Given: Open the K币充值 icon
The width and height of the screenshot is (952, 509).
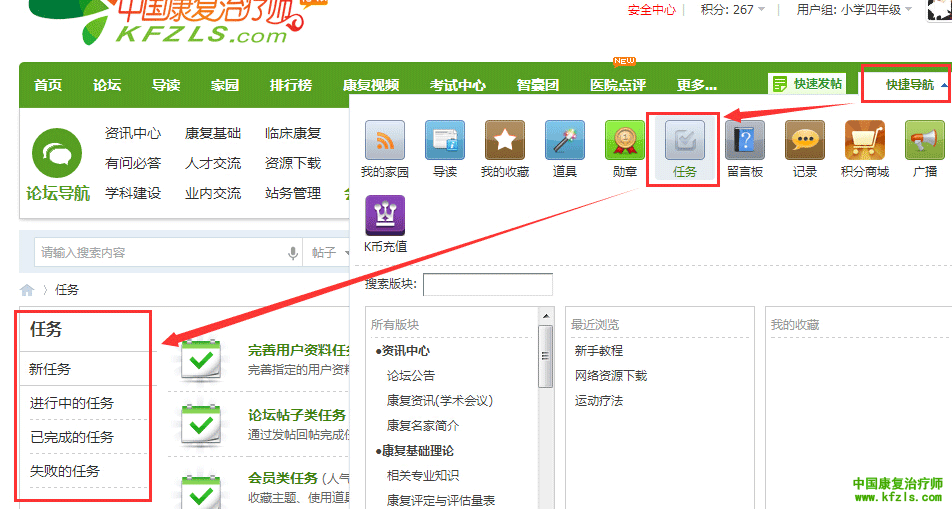Looking at the screenshot, I should pos(384,216).
